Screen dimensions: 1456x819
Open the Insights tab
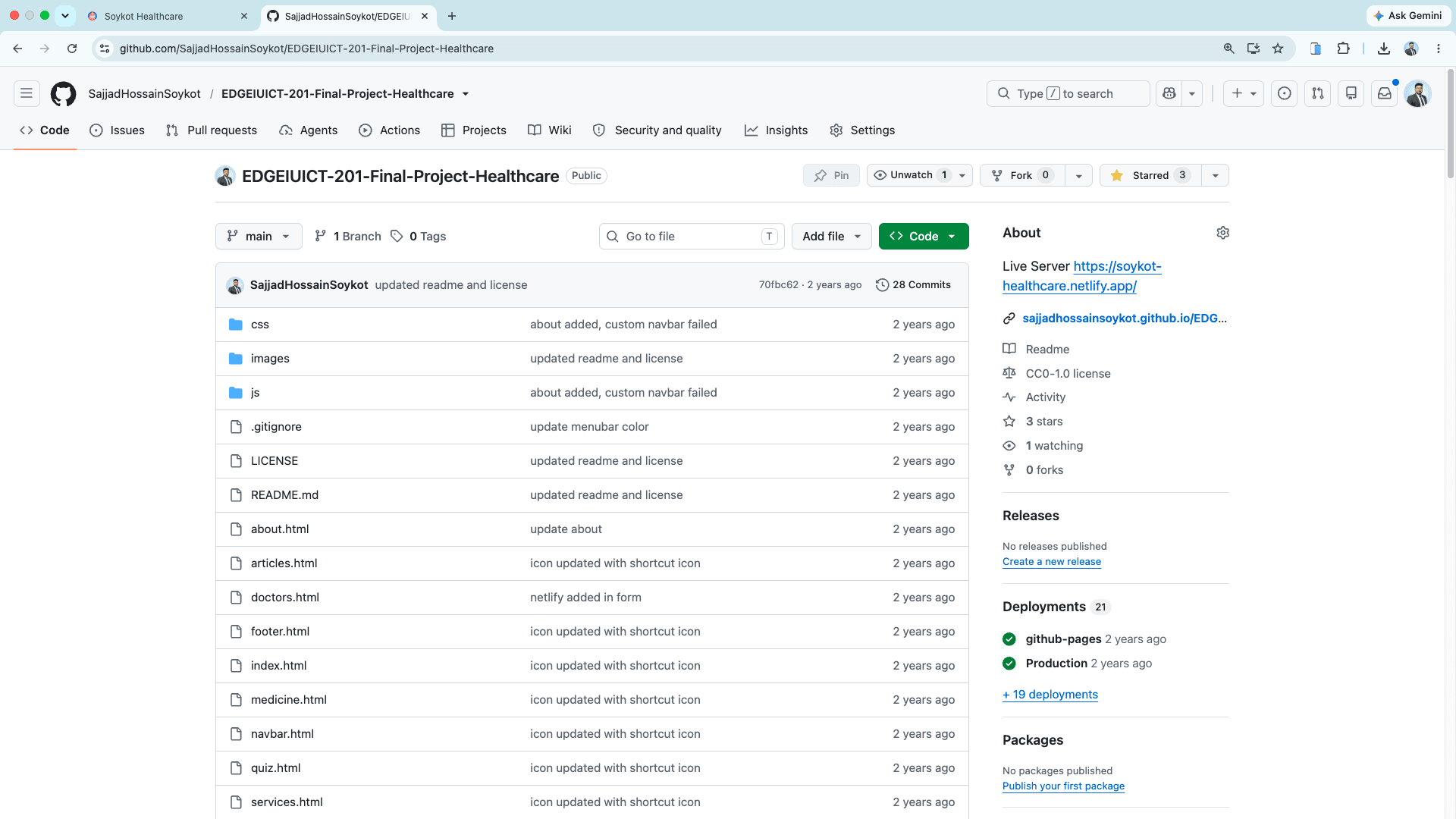click(x=777, y=130)
